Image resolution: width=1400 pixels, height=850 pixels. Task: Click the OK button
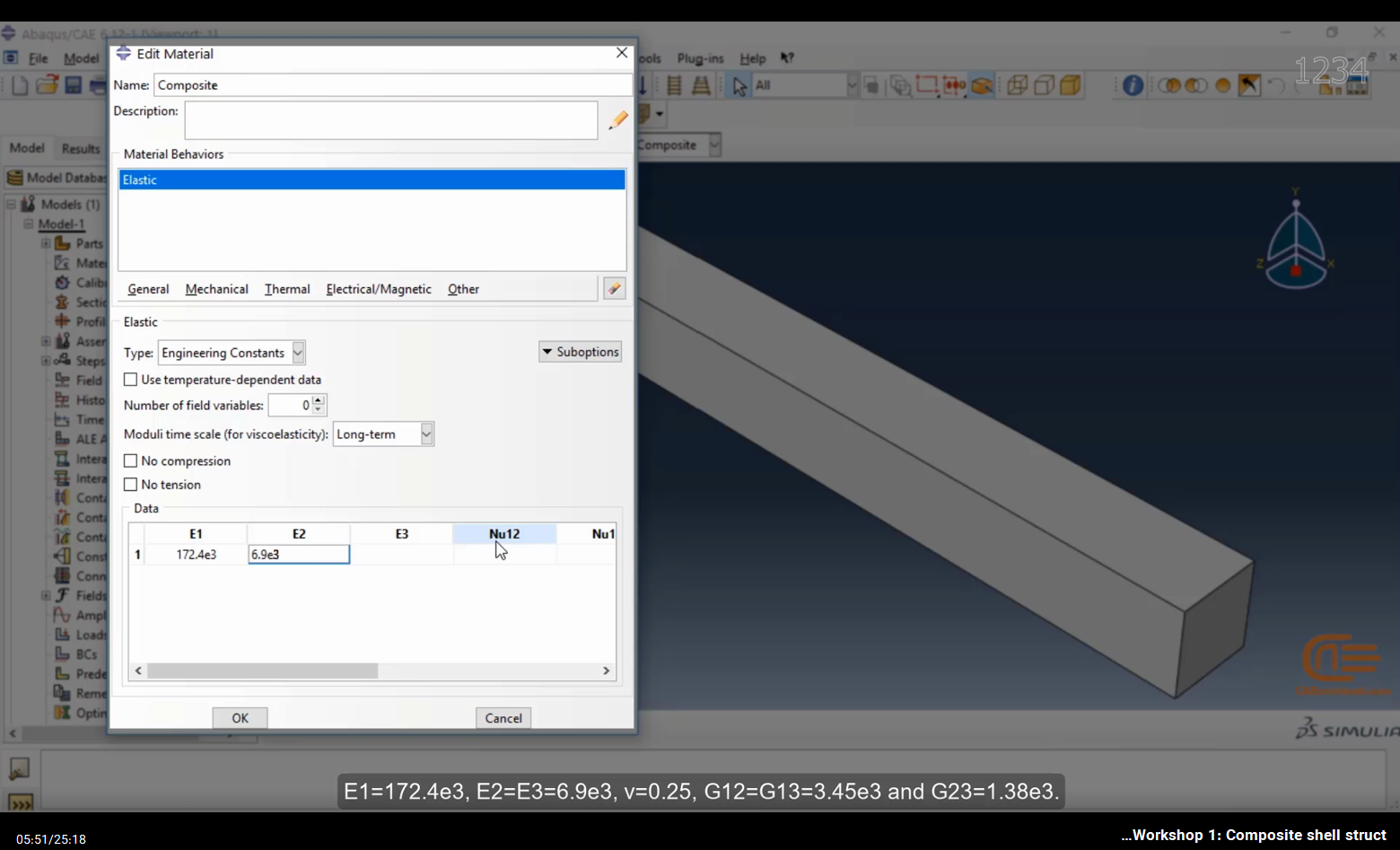(x=240, y=718)
